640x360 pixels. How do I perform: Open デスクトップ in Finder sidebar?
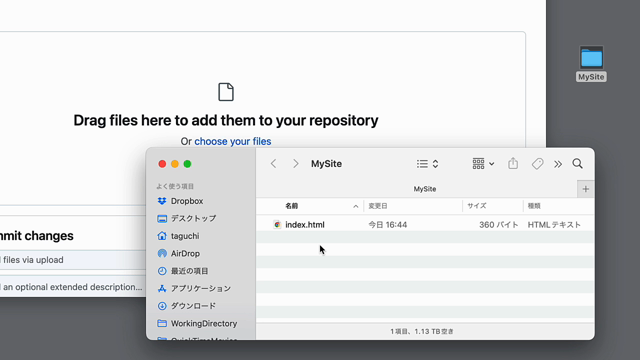click(187, 218)
